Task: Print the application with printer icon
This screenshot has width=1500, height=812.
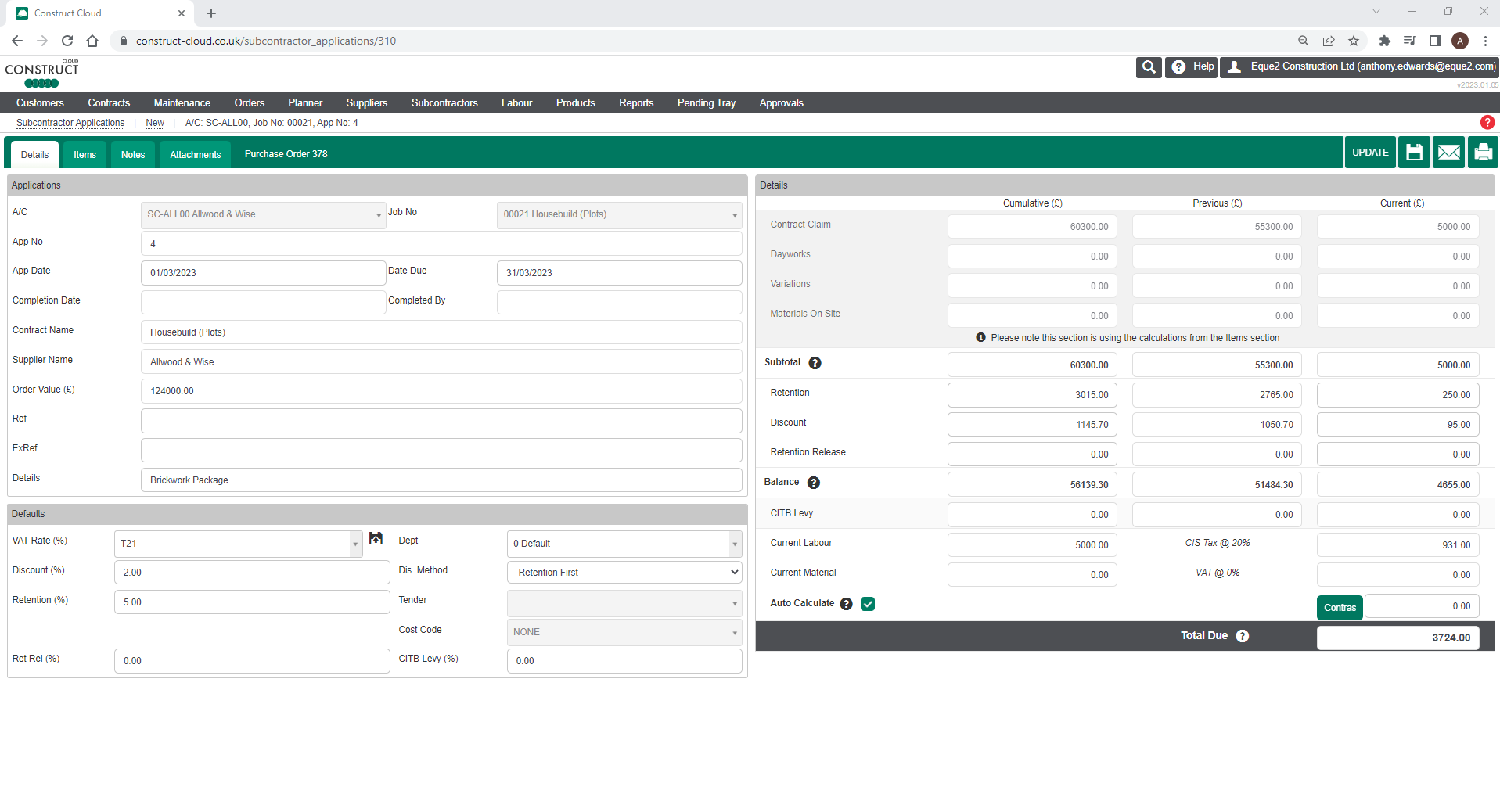Action: tap(1483, 153)
